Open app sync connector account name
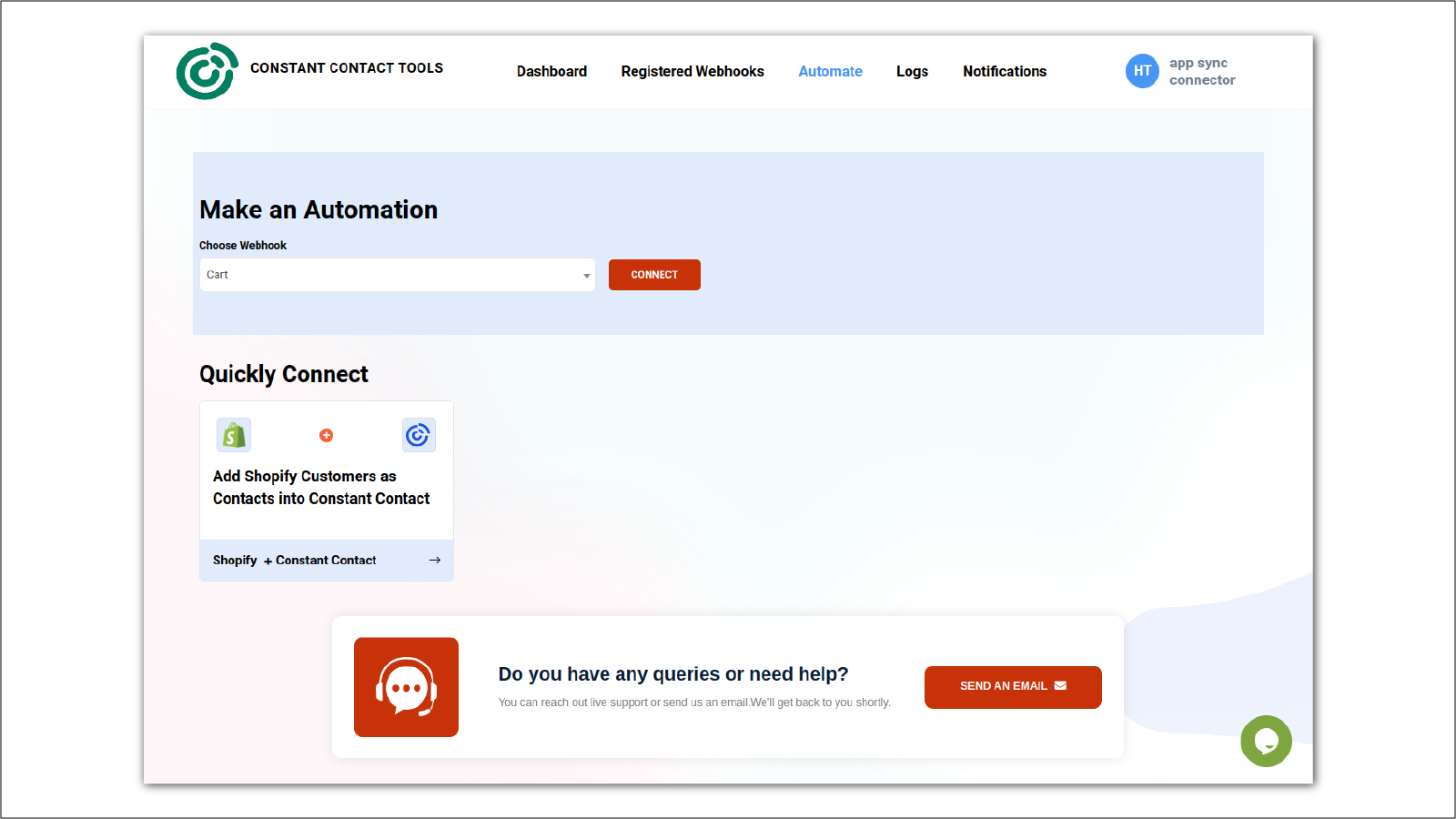This screenshot has width=1456, height=819. pyautogui.click(x=1202, y=71)
